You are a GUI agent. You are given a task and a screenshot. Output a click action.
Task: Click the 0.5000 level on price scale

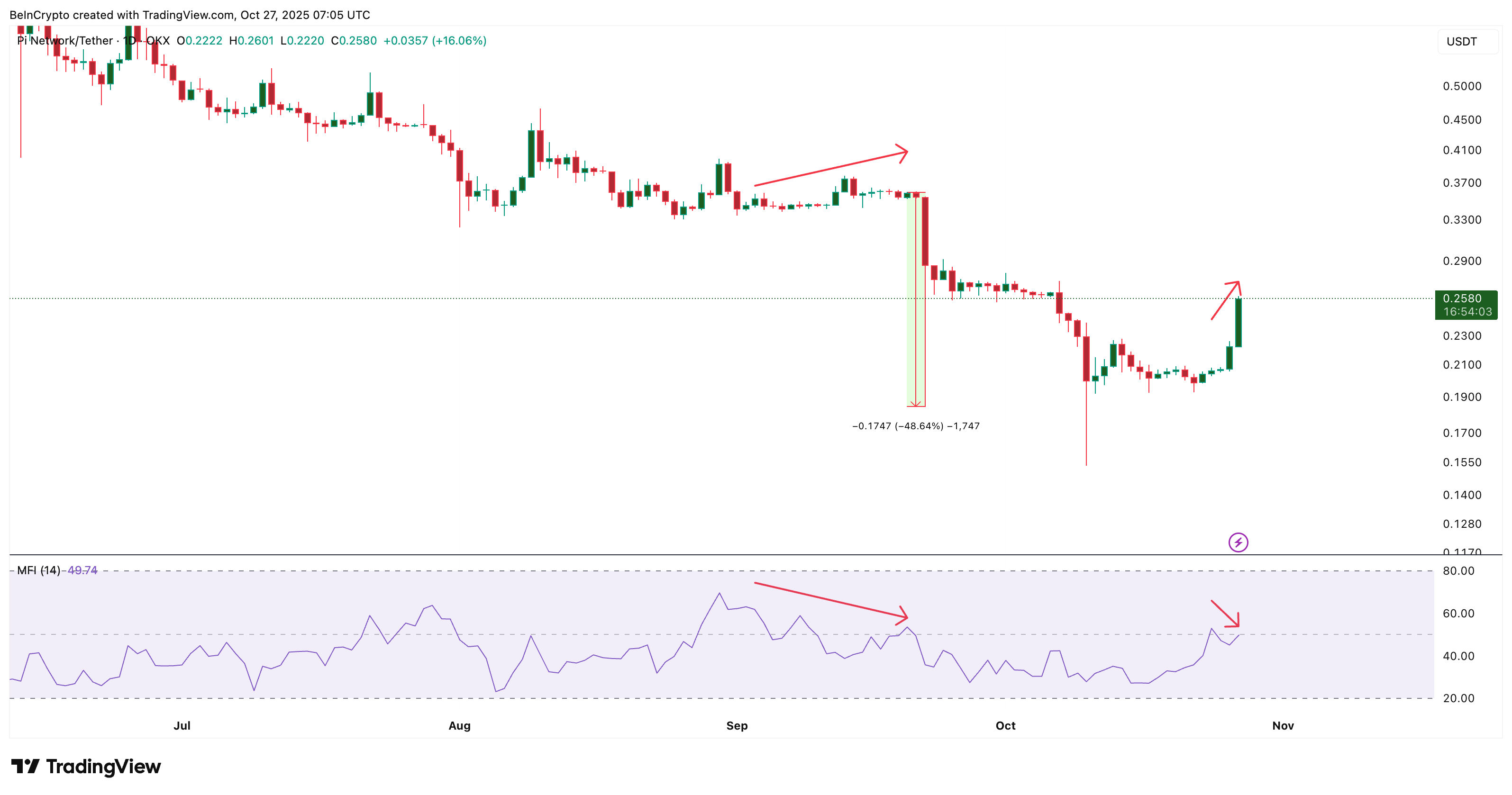click(x=1462, y=86)
